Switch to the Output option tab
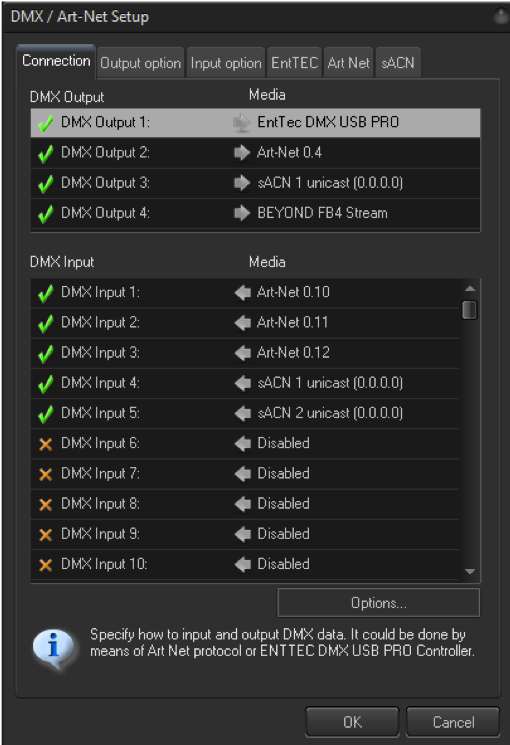This screenshot has width=510, height=745. click(x=140, y=63)
